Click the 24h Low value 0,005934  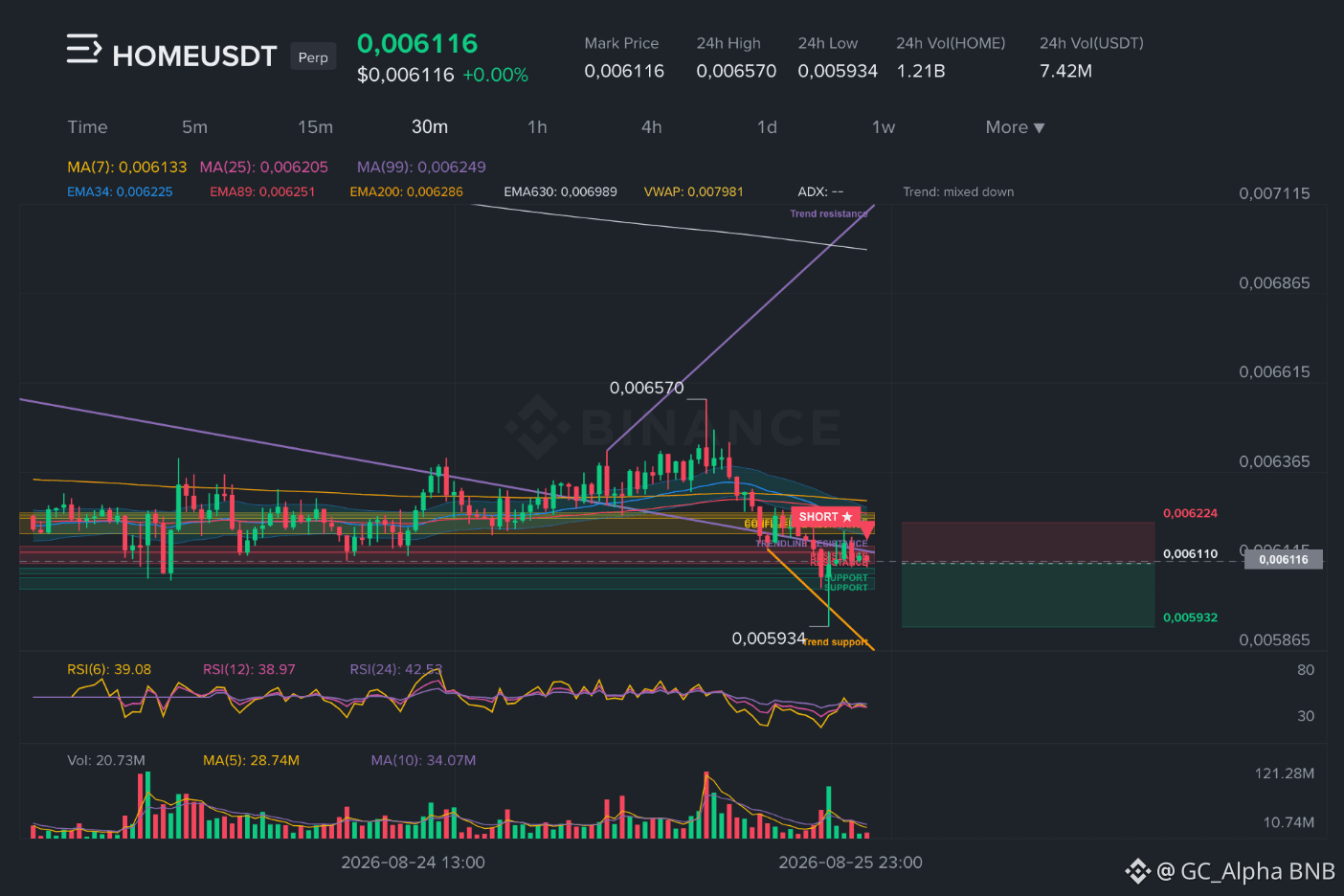pyautogui.click(x=838, y=71)
